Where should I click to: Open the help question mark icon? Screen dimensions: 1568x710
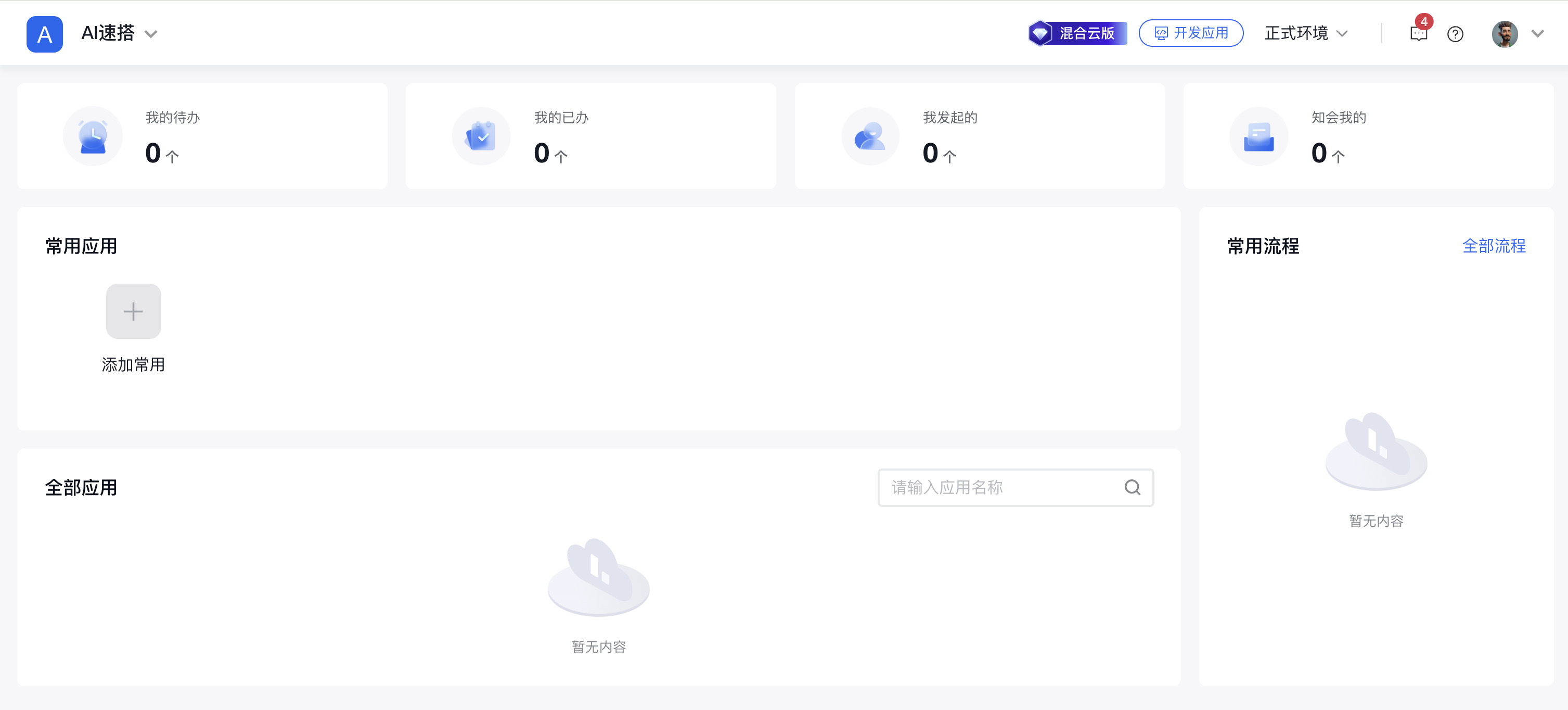[1455, 34]
